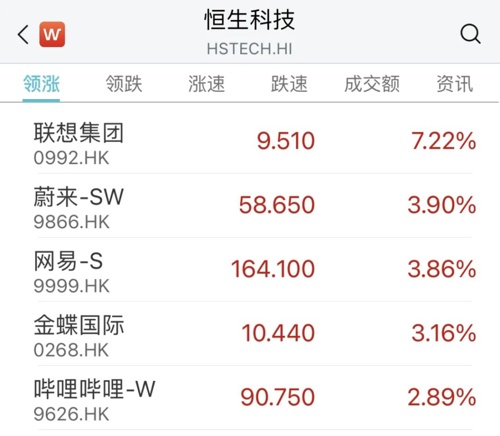Open the 成交额 tab
The width and height of the screenshot is (500, 436).
[x=372, y=84]
